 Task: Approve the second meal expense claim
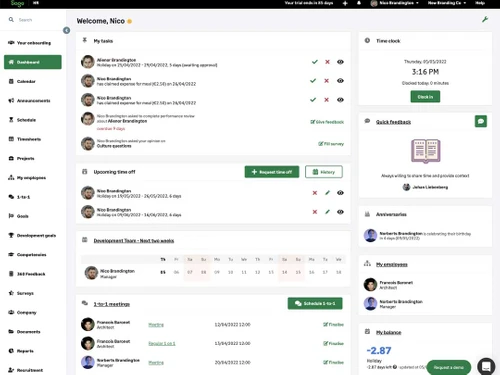click(x=313, y=100)
